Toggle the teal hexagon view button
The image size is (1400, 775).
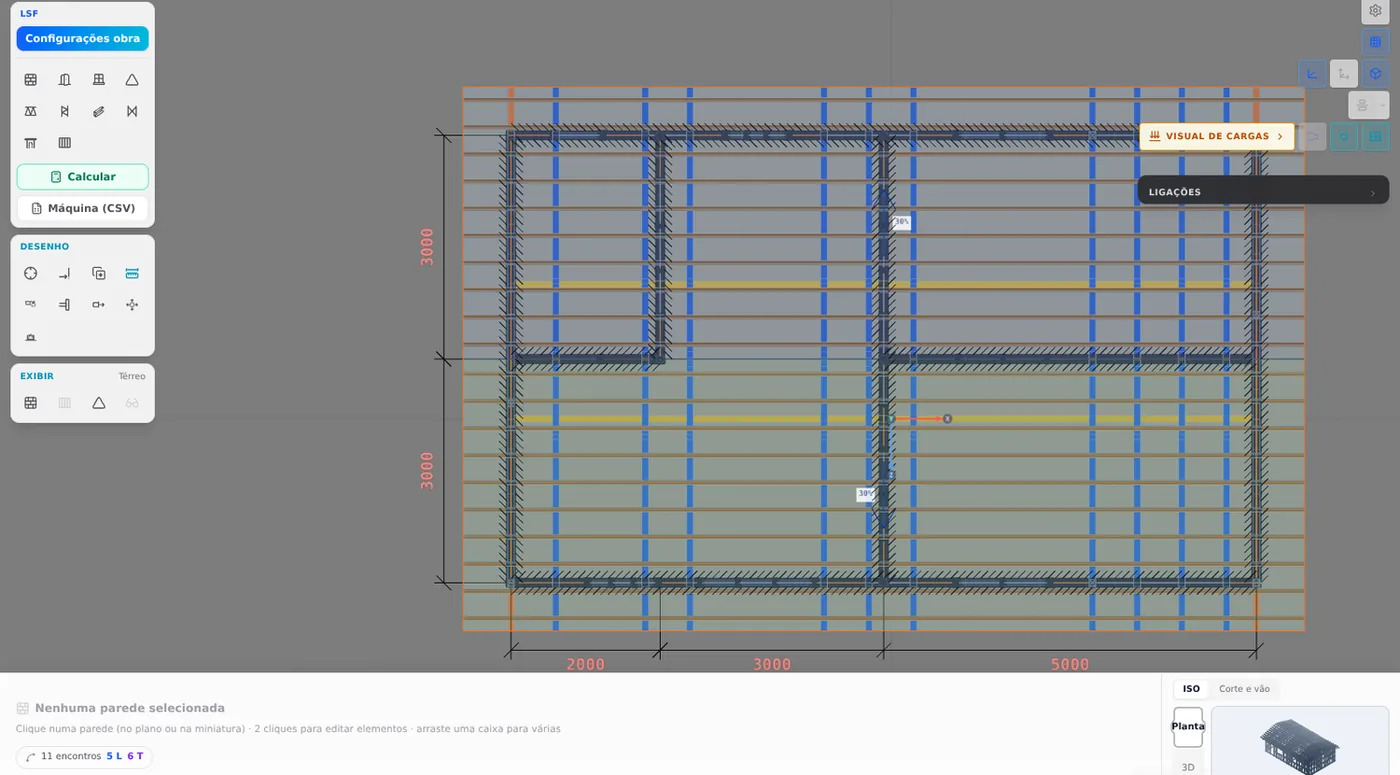coord(1344,136)
